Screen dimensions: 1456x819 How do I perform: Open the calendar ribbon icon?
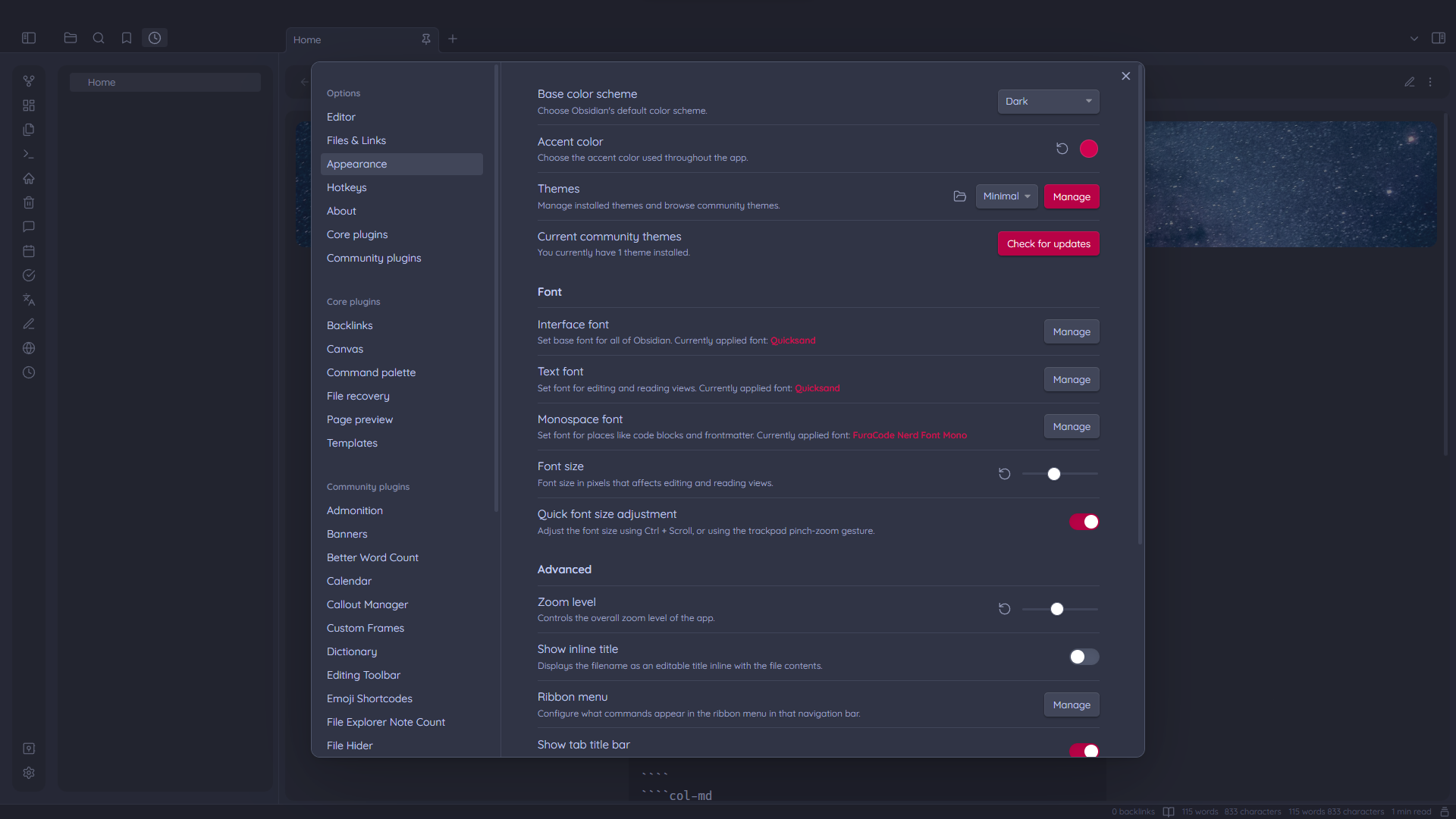(28, 251)
